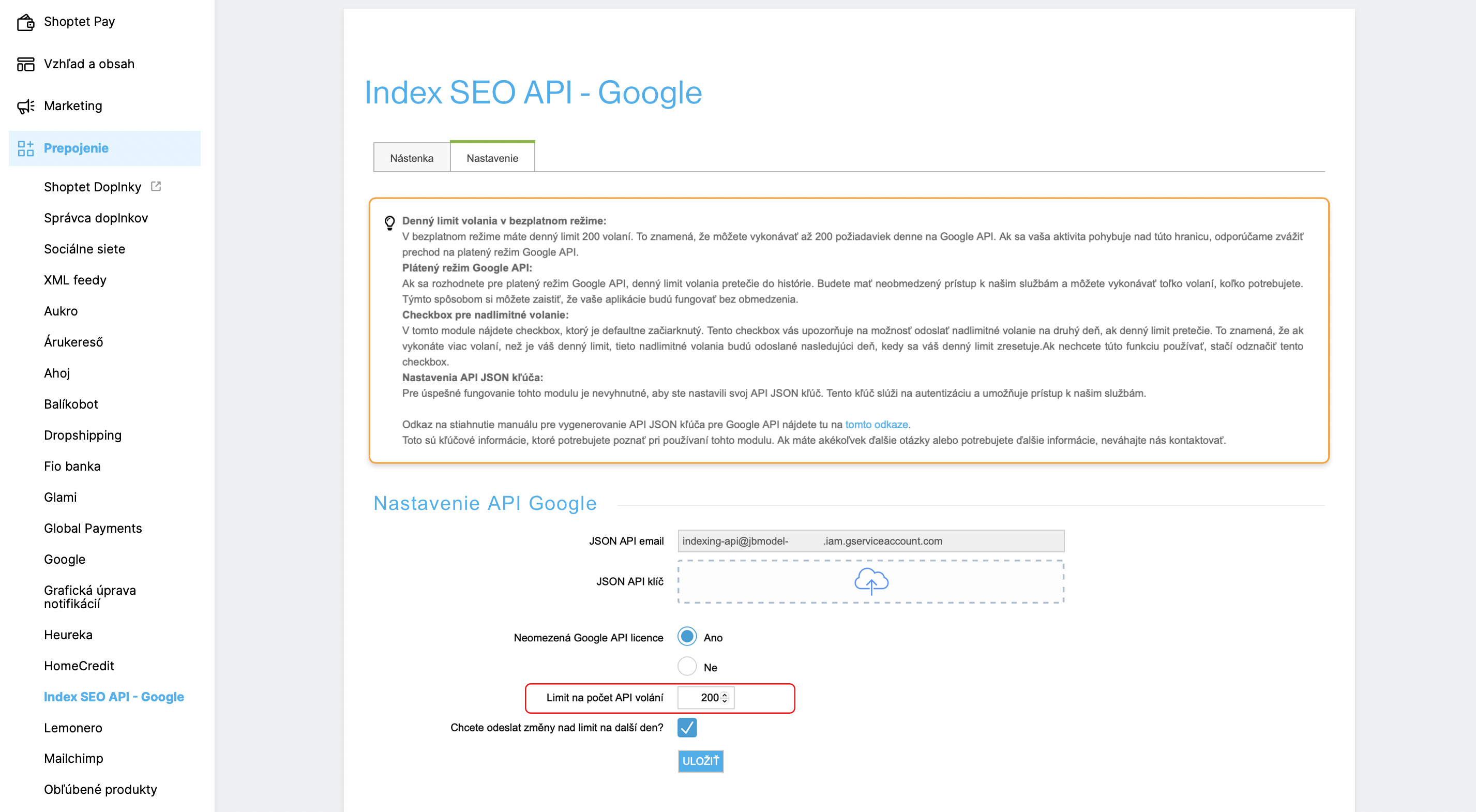Open Prepojenie menu section

pyautogui.click(x=105, y=148)
